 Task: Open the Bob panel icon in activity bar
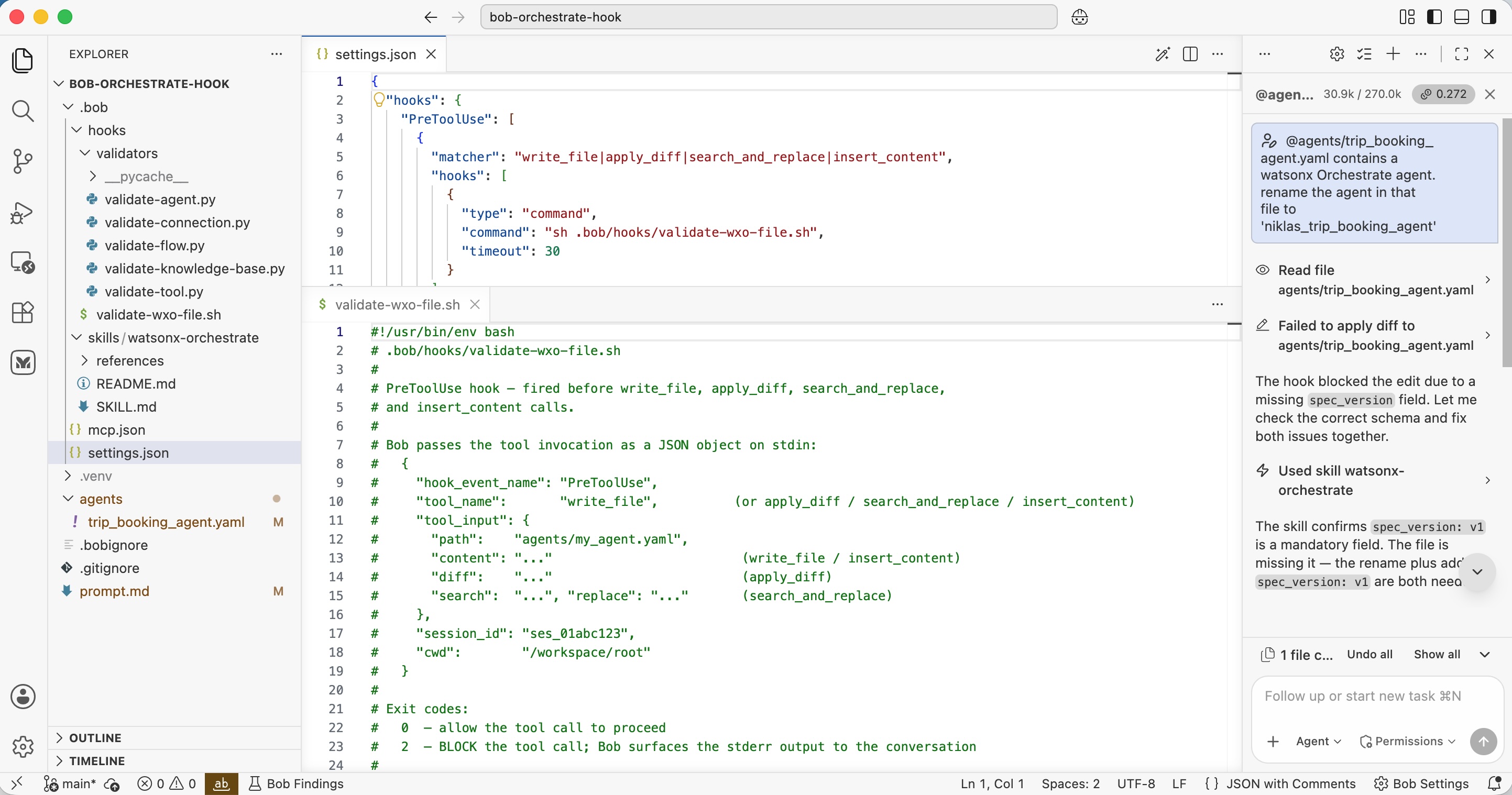(x=23, y=362)
